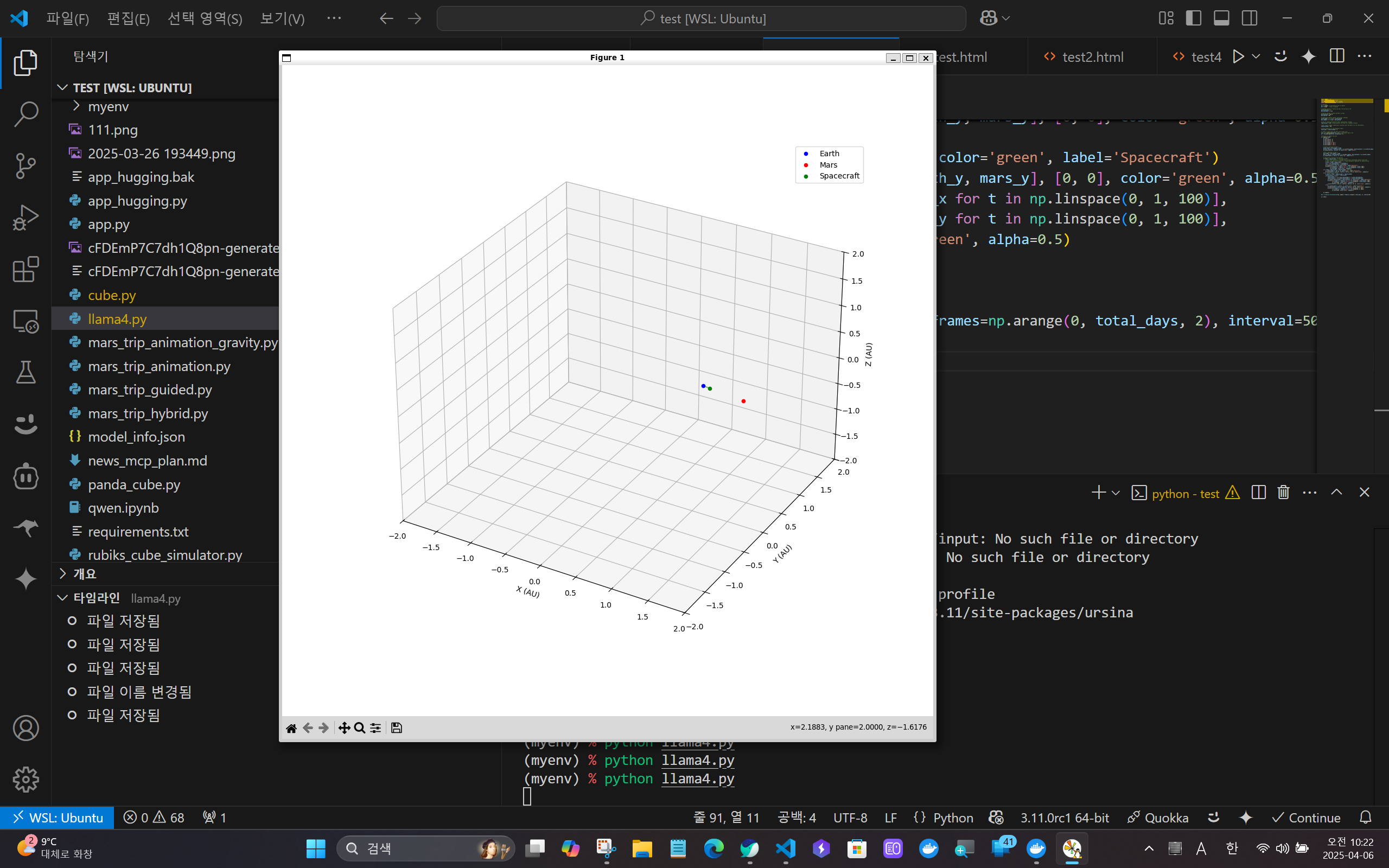1389x868 pixels.
Task: Open the Explorer view in activity bar
Action: 26,62
